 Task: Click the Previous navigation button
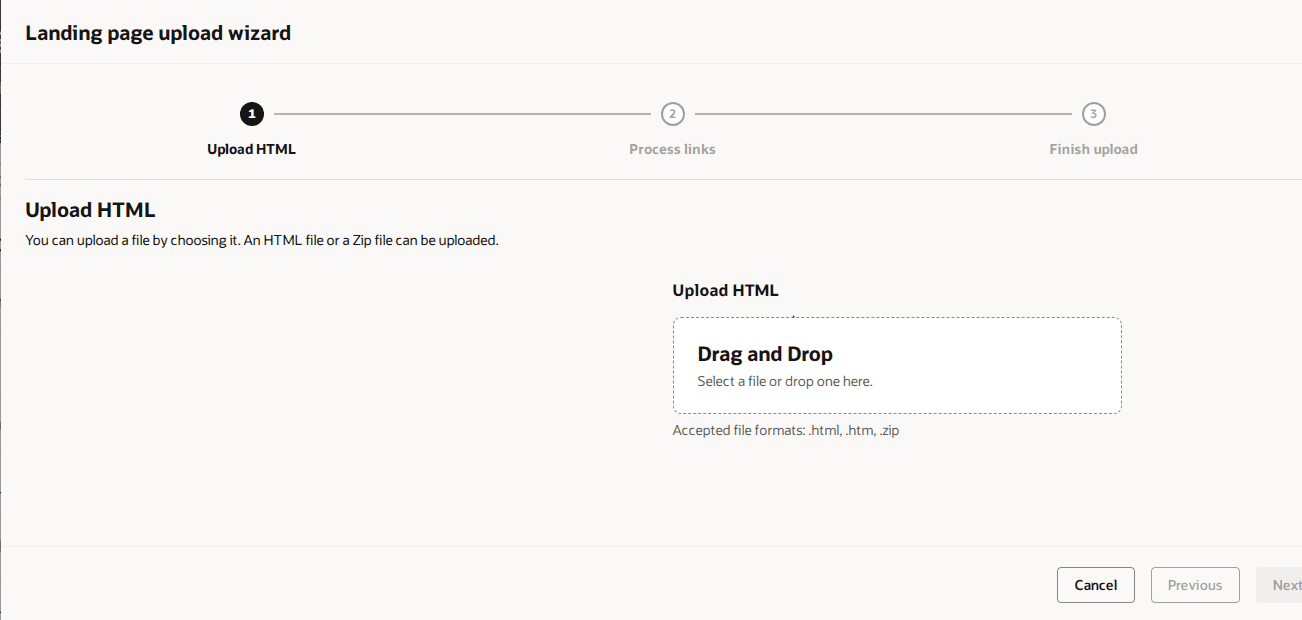click(x=1195, y=584)
